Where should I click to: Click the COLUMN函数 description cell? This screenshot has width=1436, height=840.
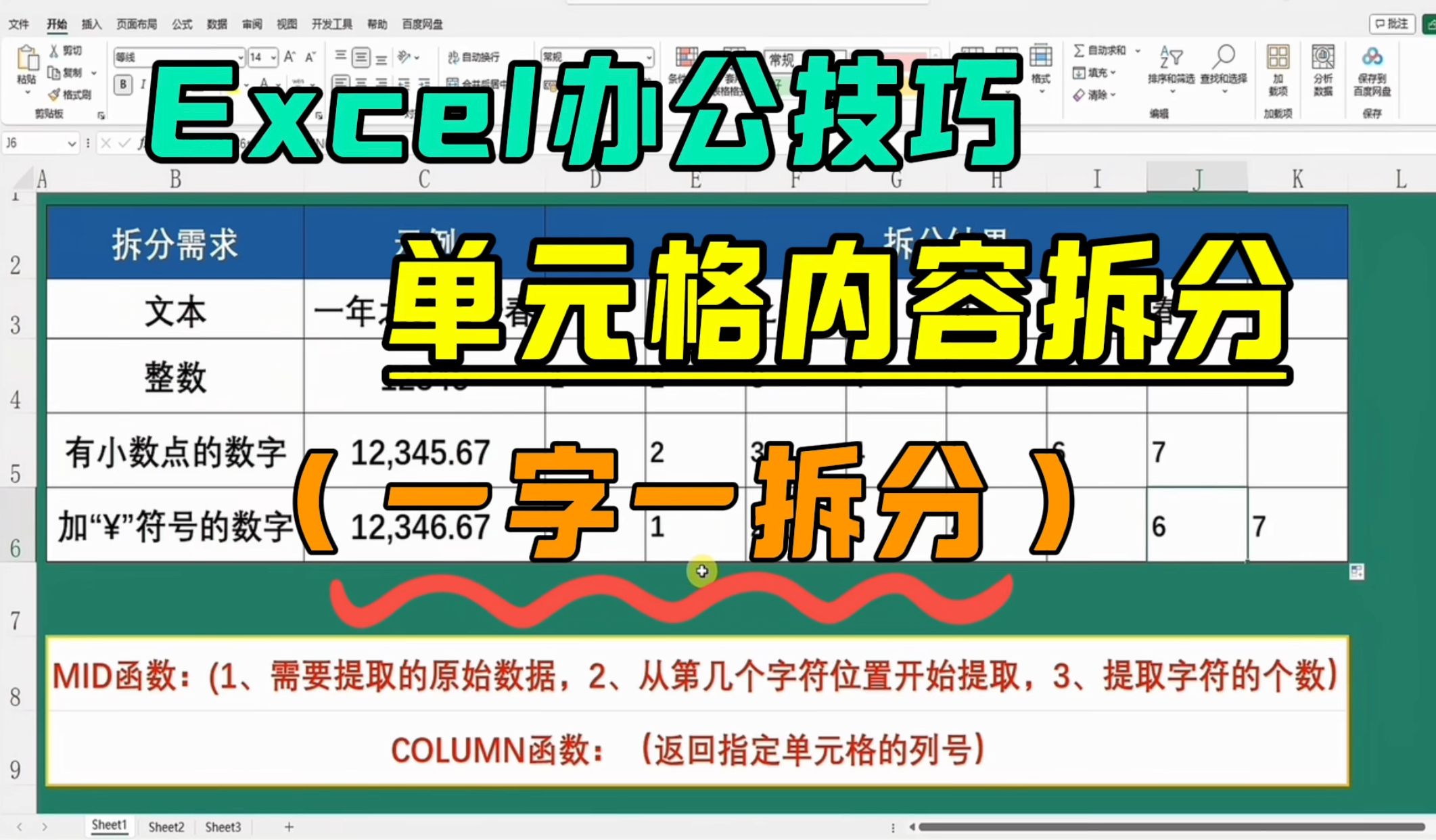coord(697,749)
